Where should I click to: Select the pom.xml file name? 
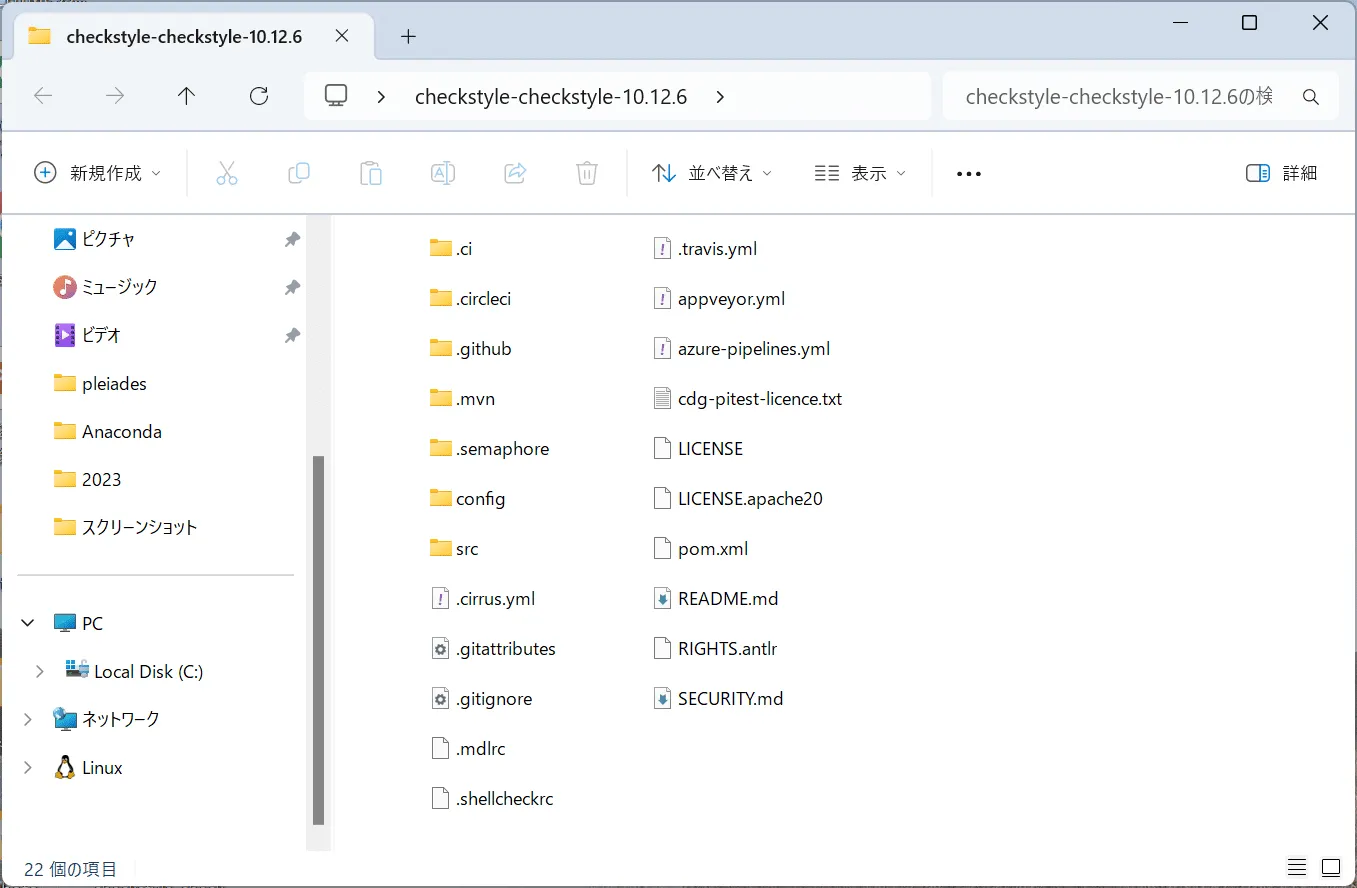(713, 549)
